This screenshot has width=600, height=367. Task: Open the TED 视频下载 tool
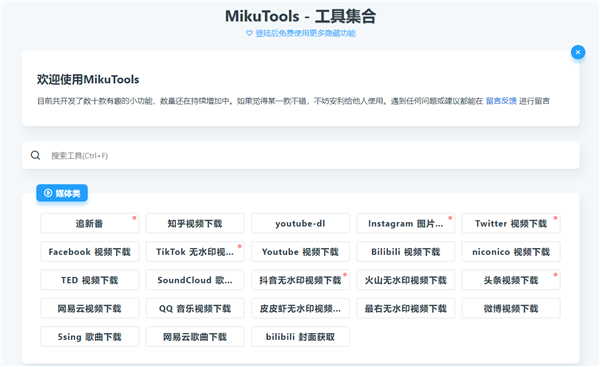[90, 280]
